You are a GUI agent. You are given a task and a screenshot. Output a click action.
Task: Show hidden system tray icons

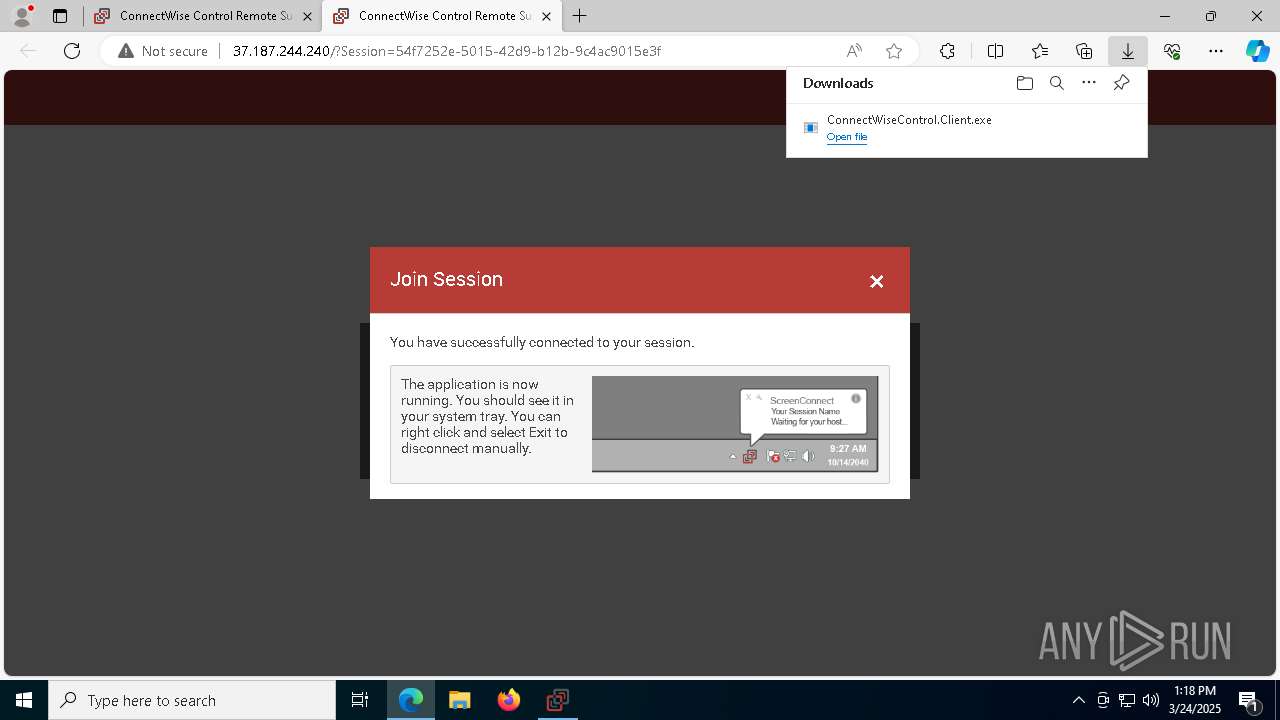1079,700
